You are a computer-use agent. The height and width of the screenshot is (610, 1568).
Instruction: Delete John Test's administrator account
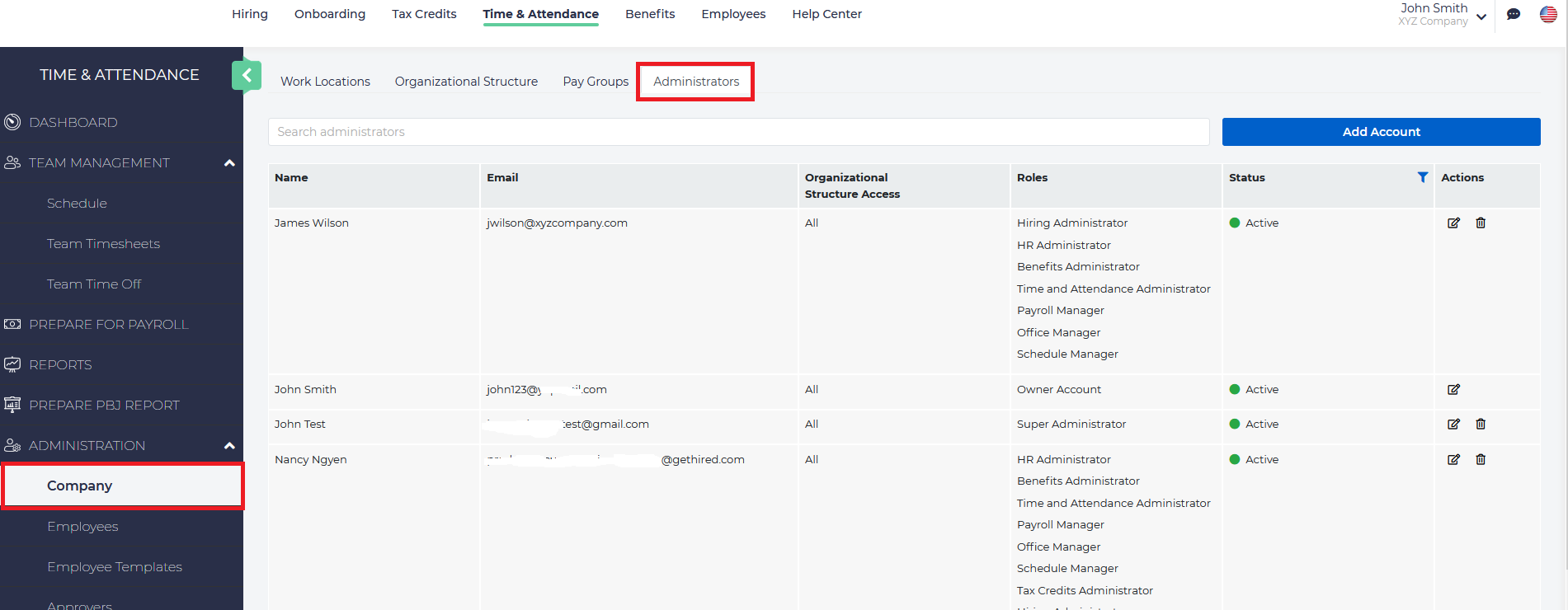tap(1481, 424)
